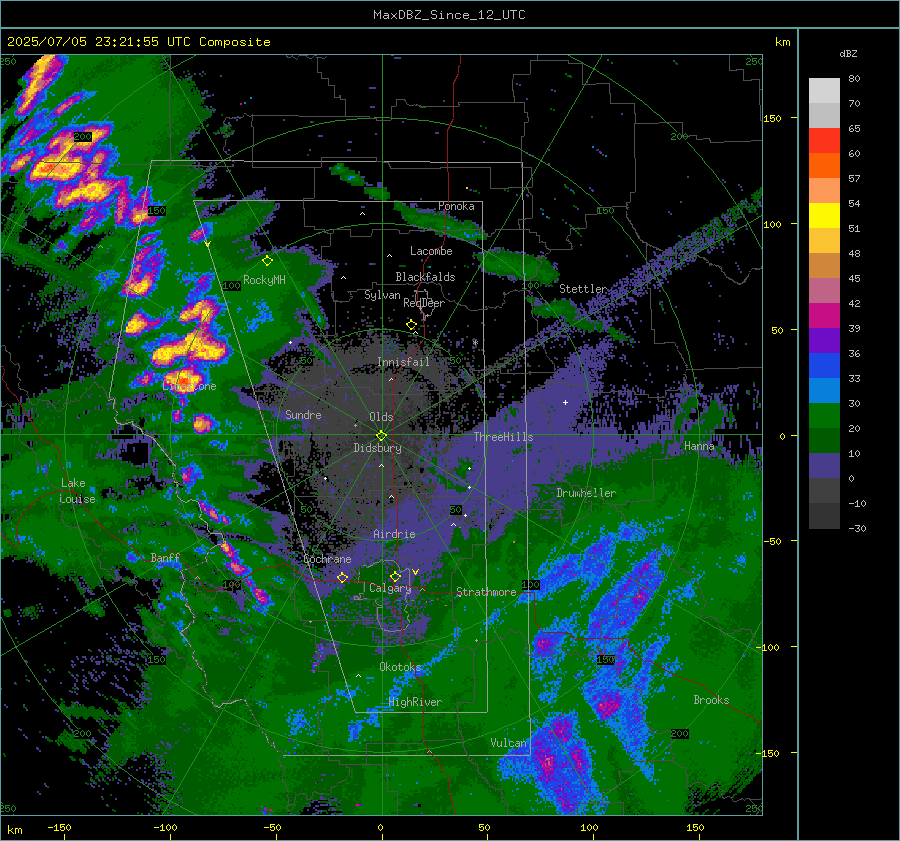
Task: Click the Banff label
Action: pyautogui.click(x=165, y=557)
